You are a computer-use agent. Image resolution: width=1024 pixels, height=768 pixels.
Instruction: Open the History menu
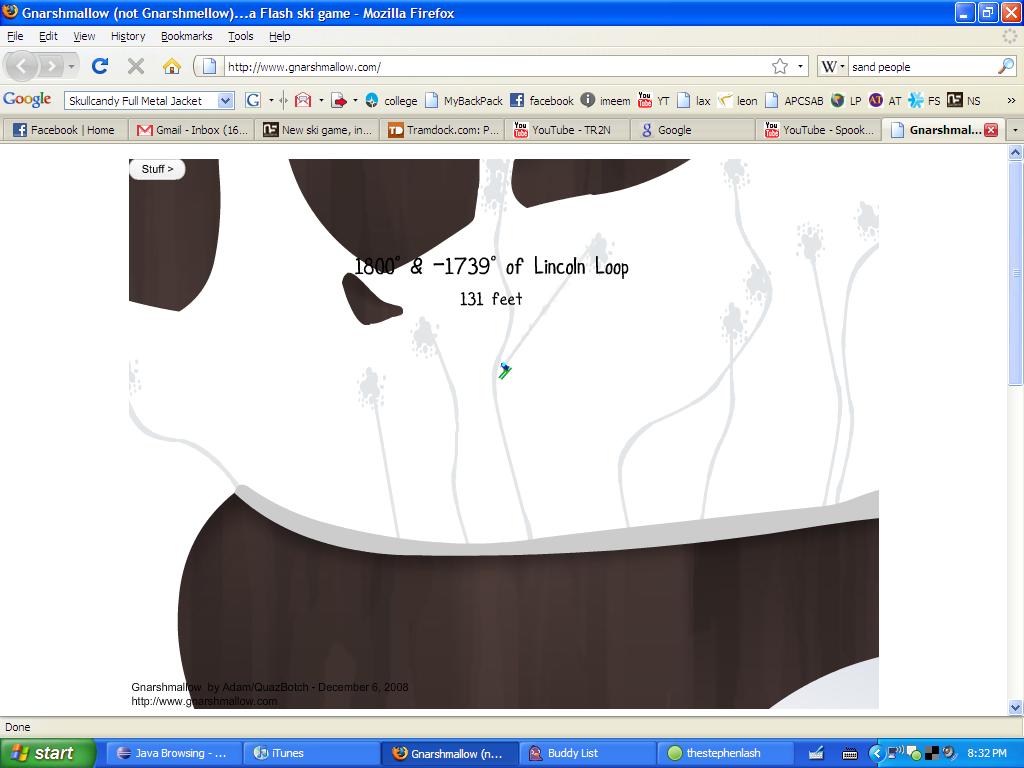(127, 36)
